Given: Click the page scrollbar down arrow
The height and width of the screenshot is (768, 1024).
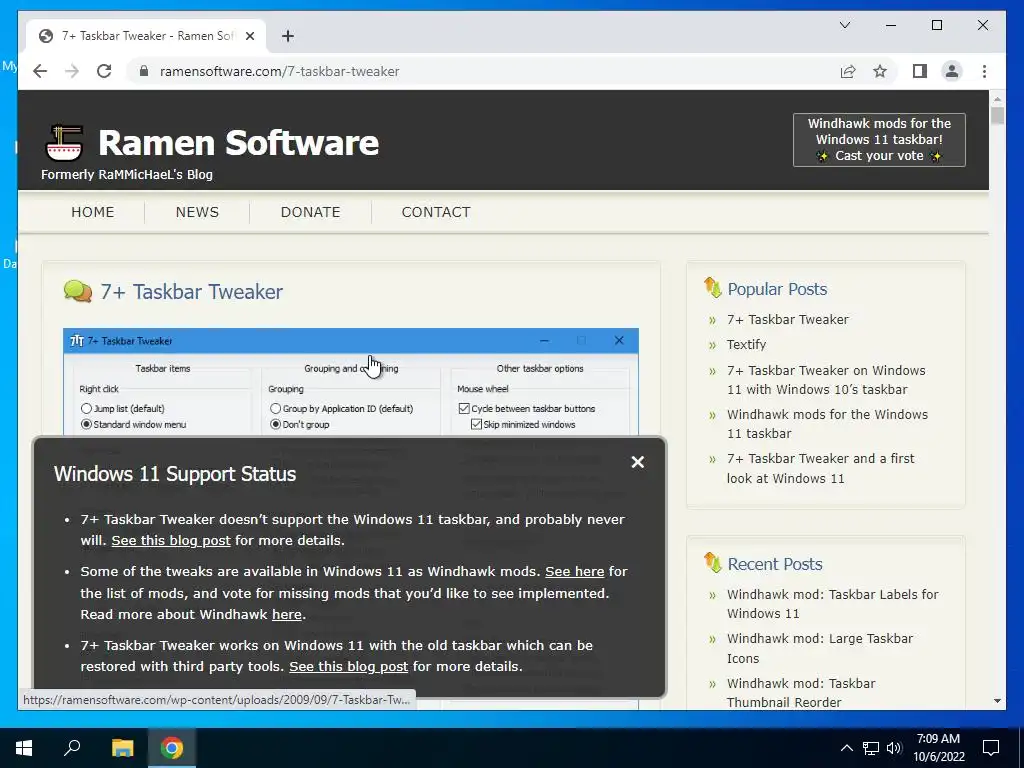Looking at the screenshot, I should pyautogui.click(x=997, y=701).
